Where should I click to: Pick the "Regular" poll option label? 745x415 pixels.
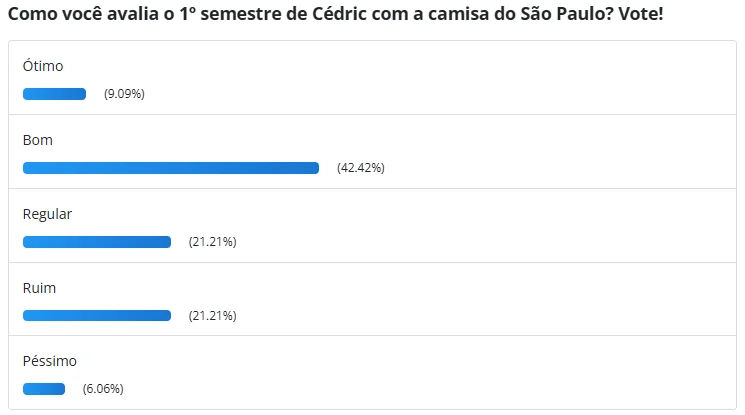pyautogui.click(x=48, y=214)
